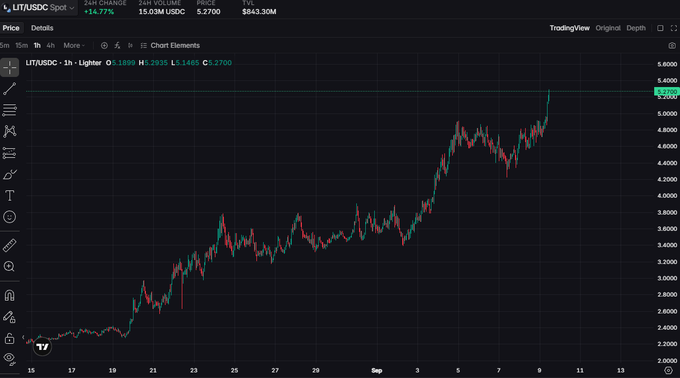Toggle stay in drawing mode
Screen dimensions: 680x378
(x=10, y=317)
